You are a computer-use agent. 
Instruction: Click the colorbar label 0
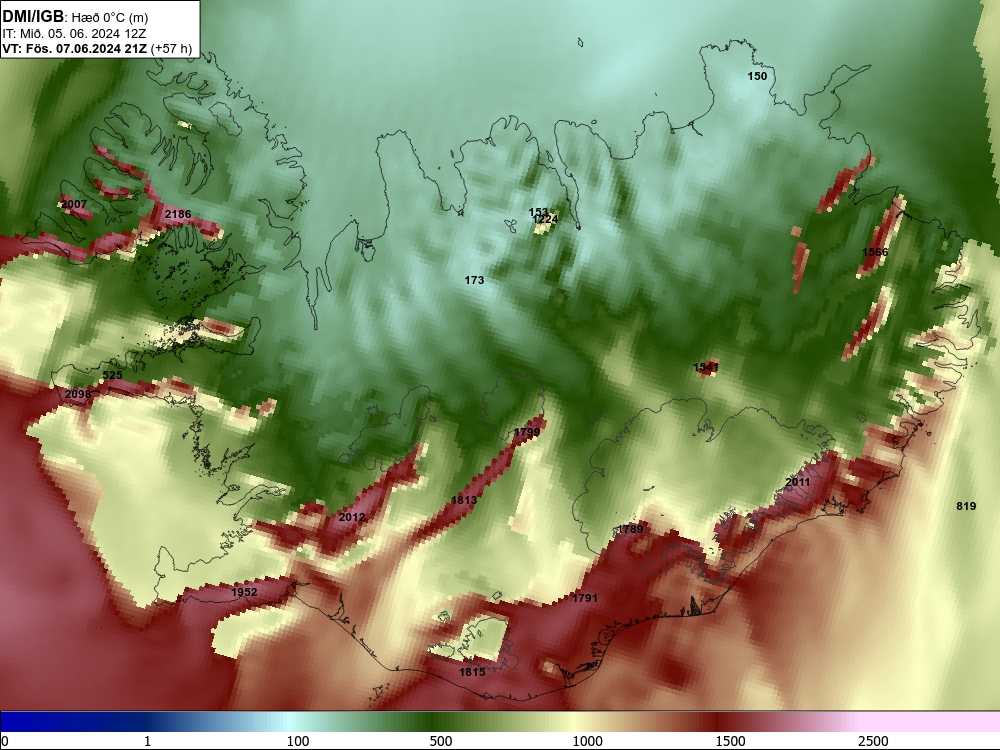(5, 741)
